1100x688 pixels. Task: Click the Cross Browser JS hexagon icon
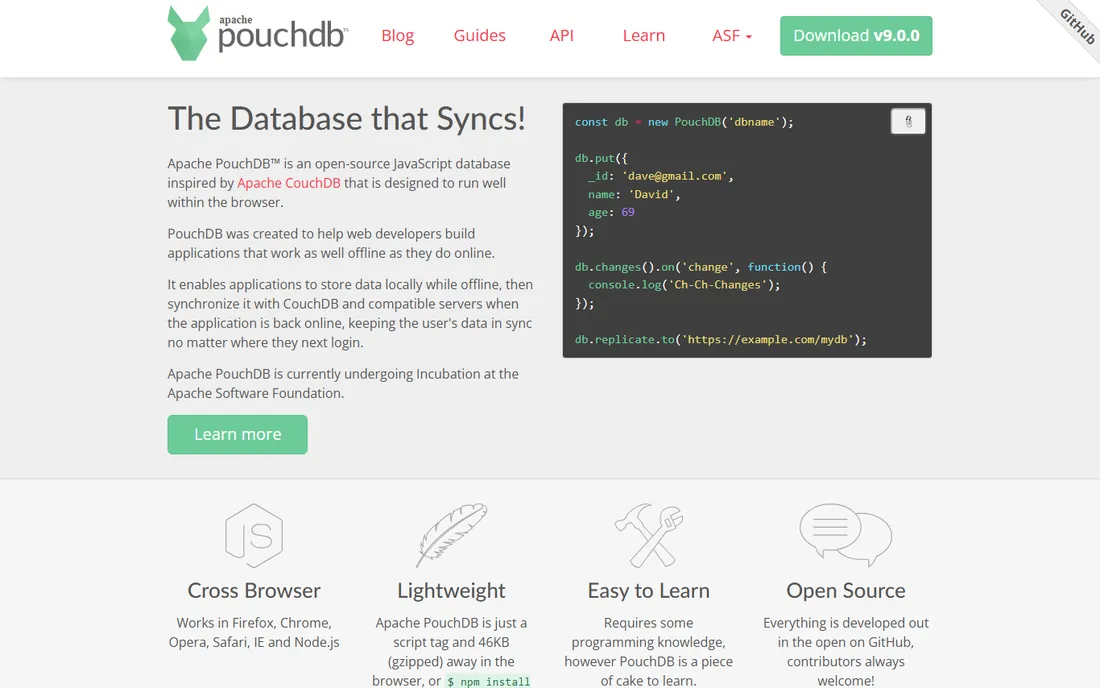[254, 535]
